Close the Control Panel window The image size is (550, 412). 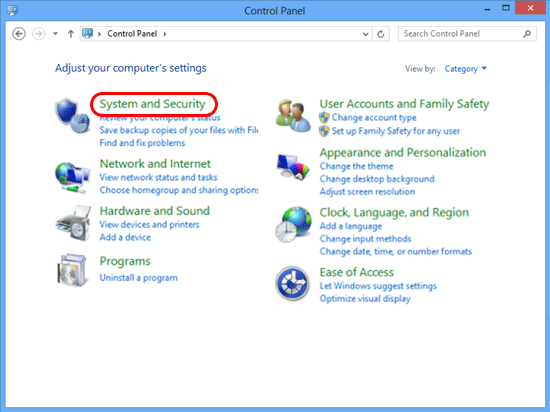(531, 8)
